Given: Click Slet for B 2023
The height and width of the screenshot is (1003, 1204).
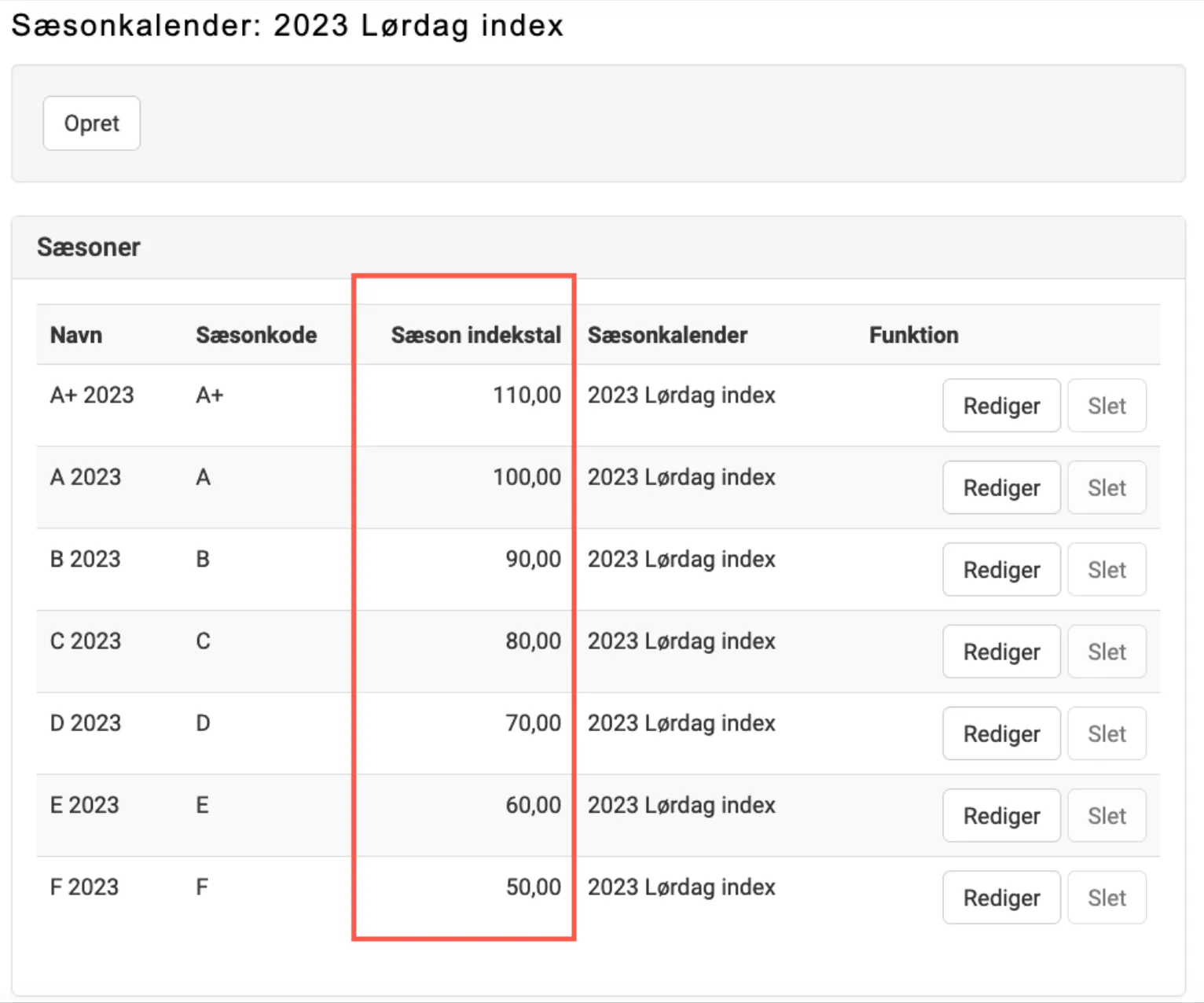Looking at the screenshot, I should point(1107,570).
